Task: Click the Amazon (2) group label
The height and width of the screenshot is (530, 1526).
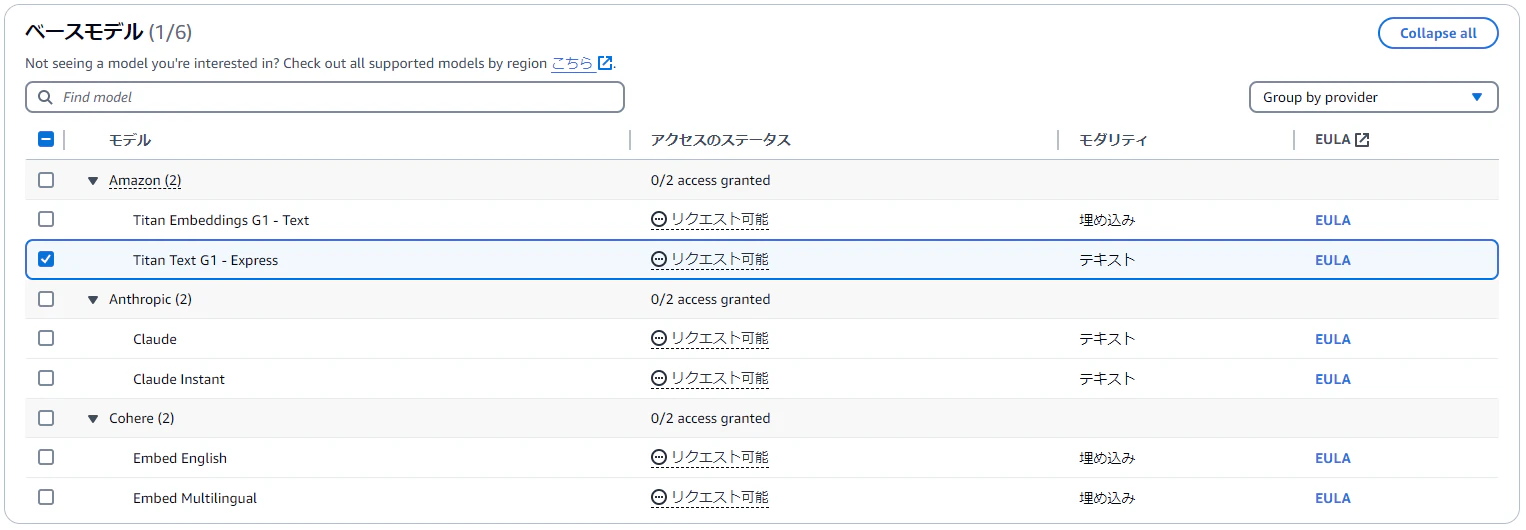Action: click(145, 180)
